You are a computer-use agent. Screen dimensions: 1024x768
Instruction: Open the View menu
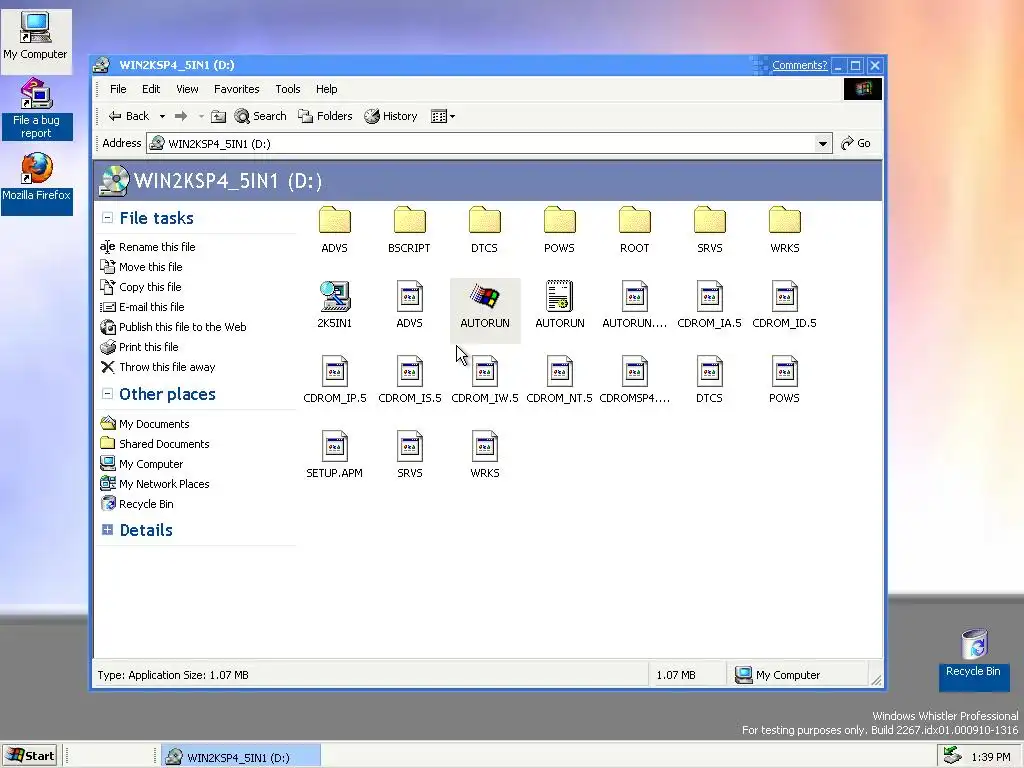click(187, 89)
